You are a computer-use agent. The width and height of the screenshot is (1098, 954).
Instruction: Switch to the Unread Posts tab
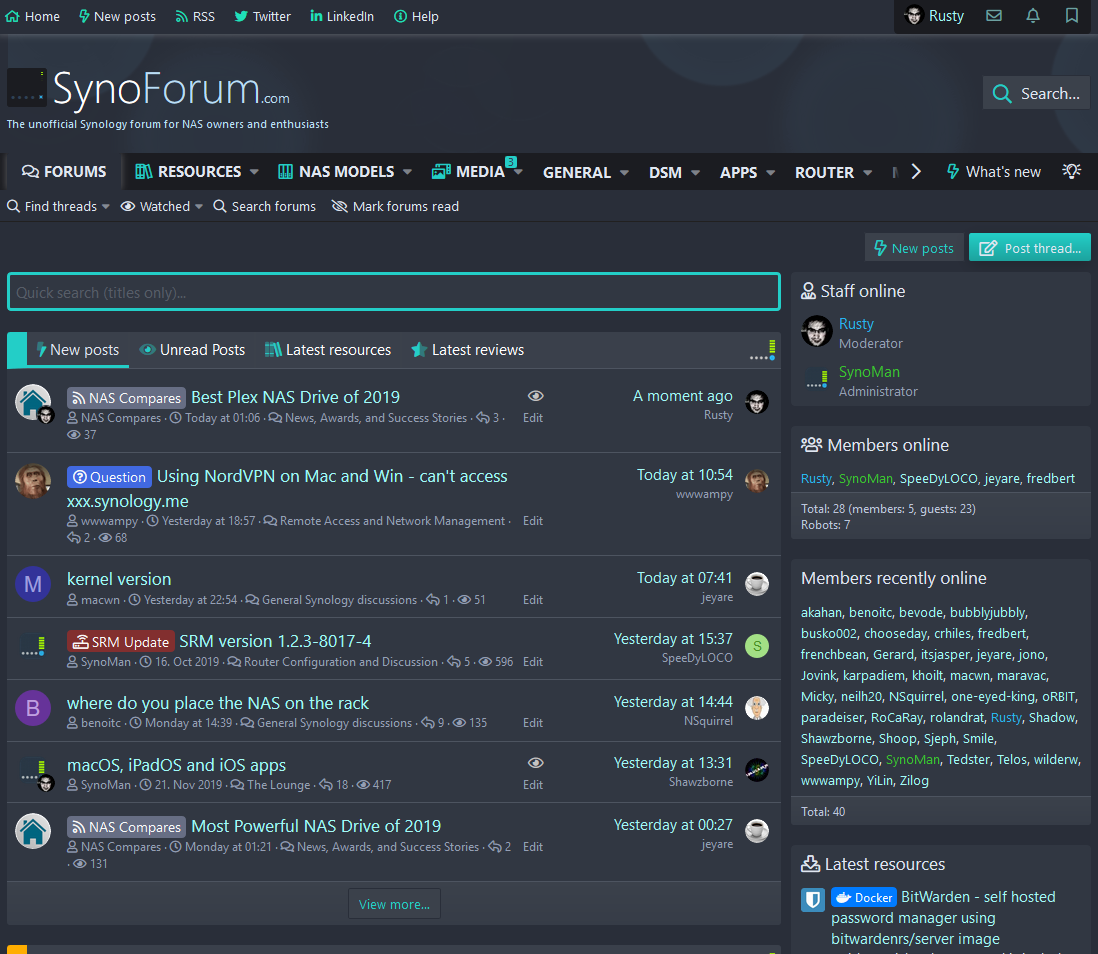point(193,350)
